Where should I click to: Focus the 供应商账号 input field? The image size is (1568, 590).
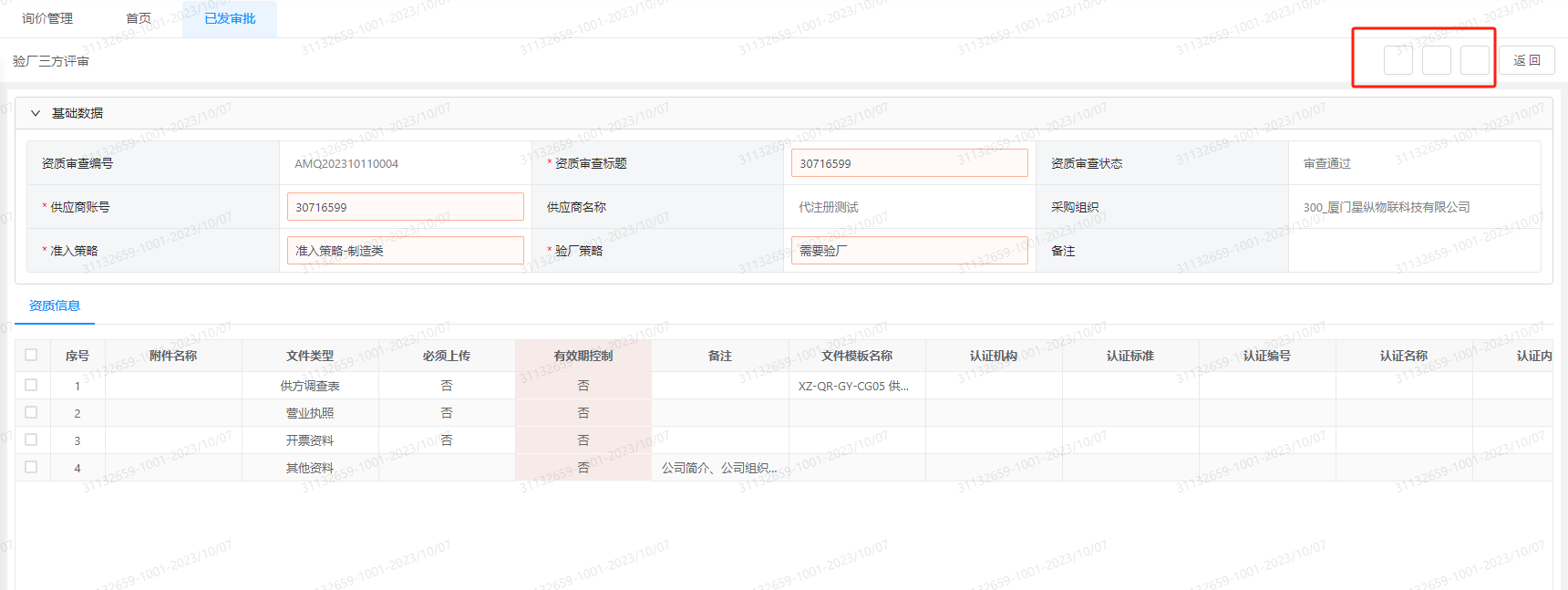point(405,207)
